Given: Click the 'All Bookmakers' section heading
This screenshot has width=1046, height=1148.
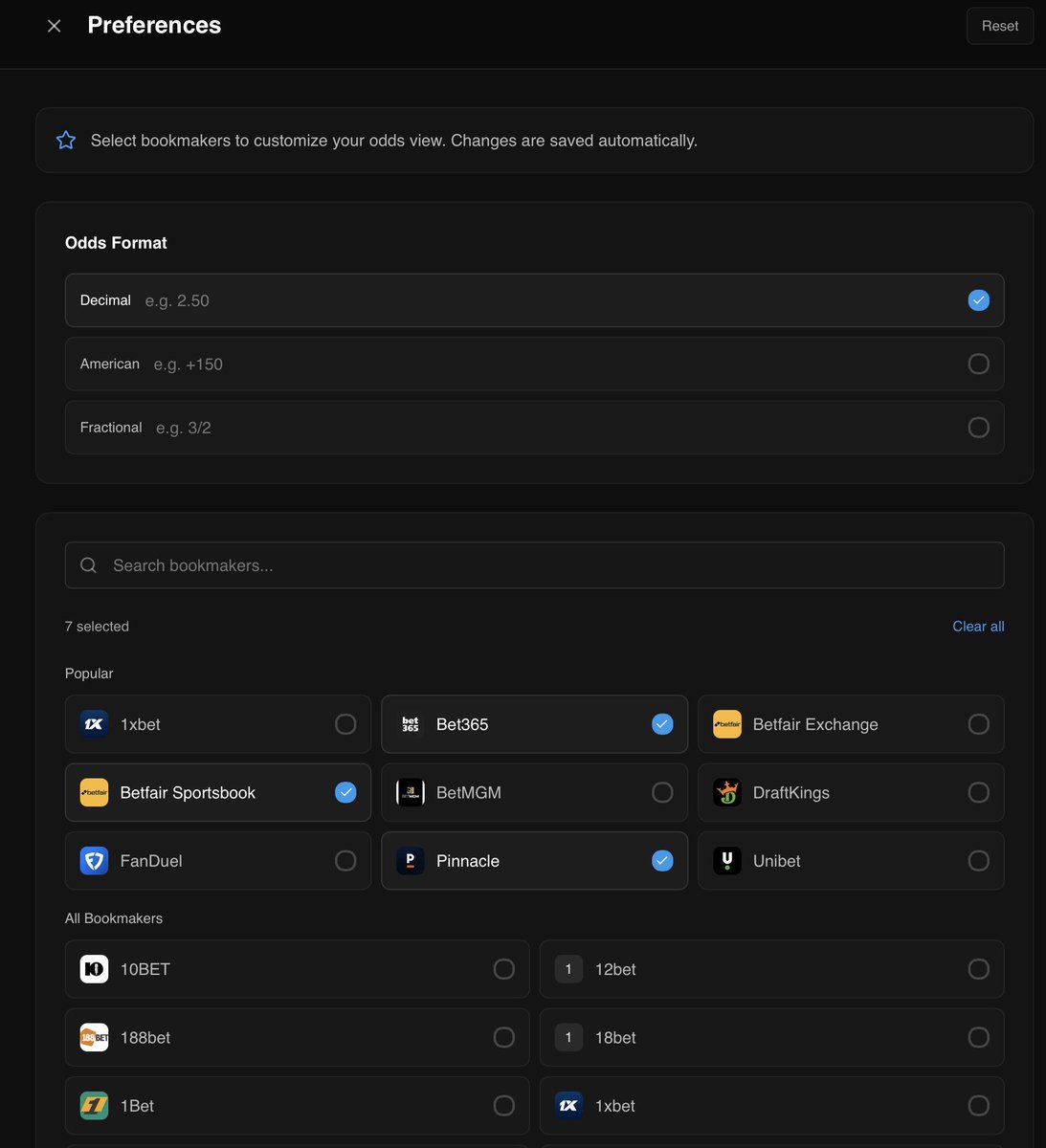Looking at the screenshot, I should pyautogui.click(x=114, y=918).
